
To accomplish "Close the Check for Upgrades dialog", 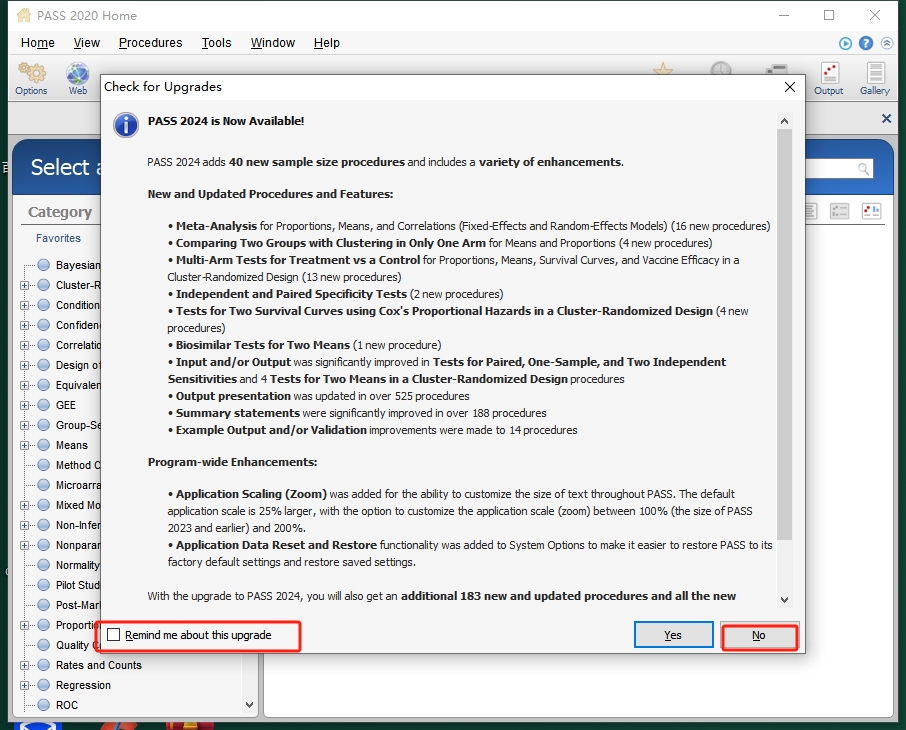I will click(x=790, y=87).
